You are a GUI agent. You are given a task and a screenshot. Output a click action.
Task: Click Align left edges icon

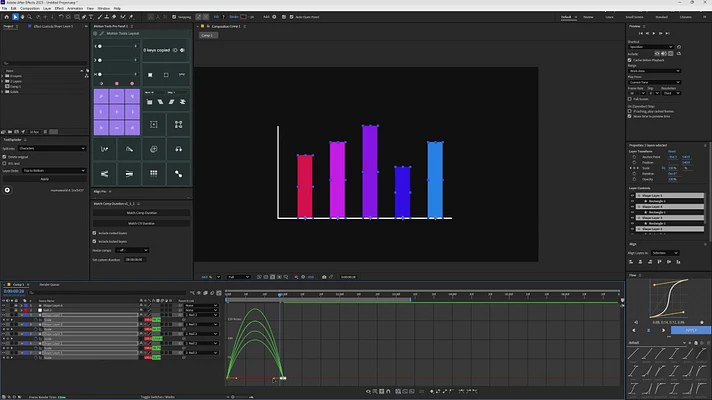pos(631,262)
